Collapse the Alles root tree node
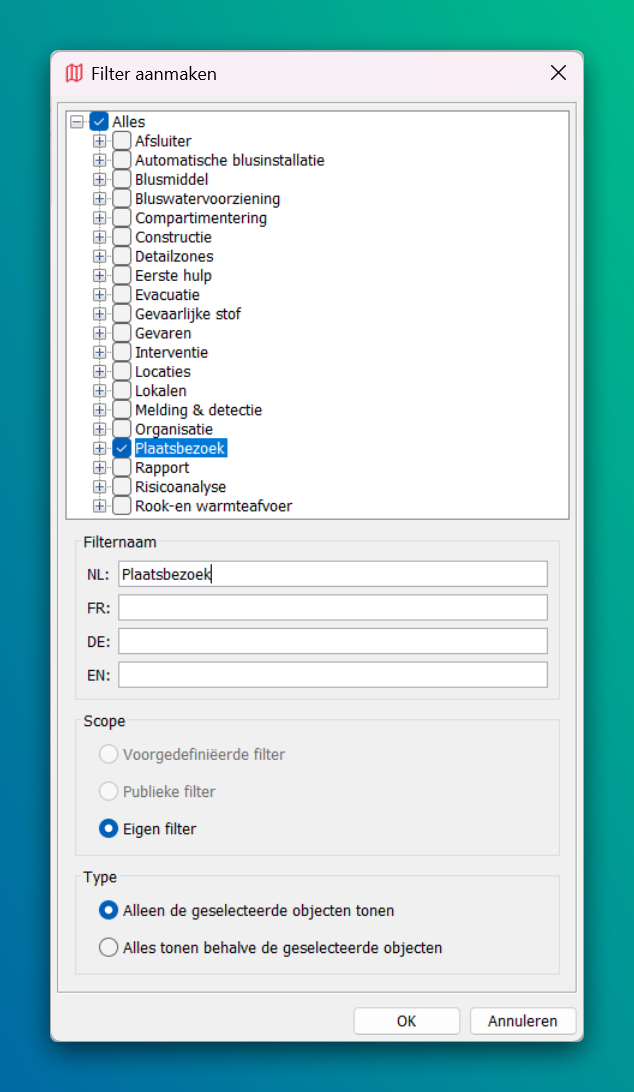 [78, 122]
